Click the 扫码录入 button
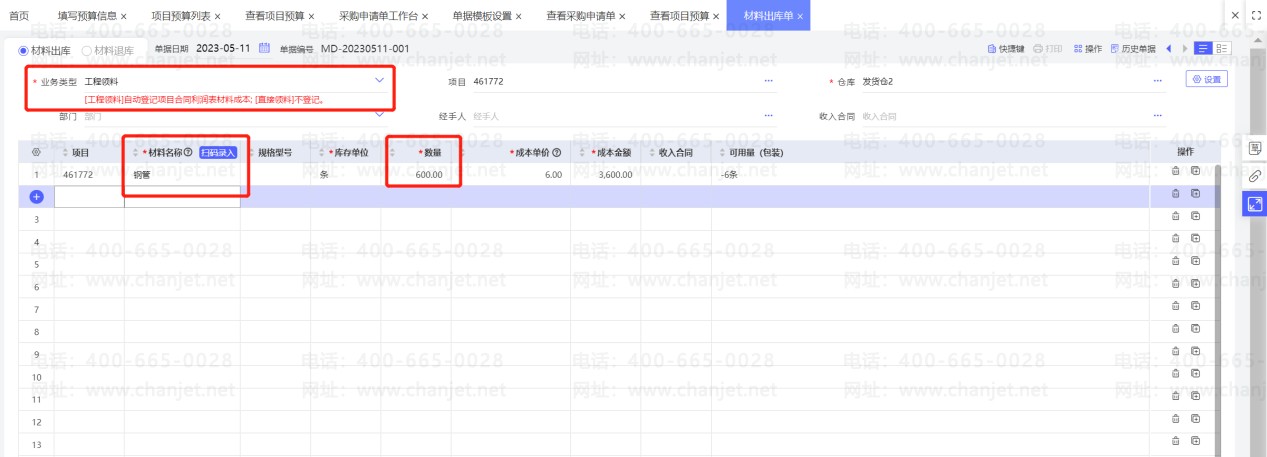Screen dimensions: 1267x457 217,153
